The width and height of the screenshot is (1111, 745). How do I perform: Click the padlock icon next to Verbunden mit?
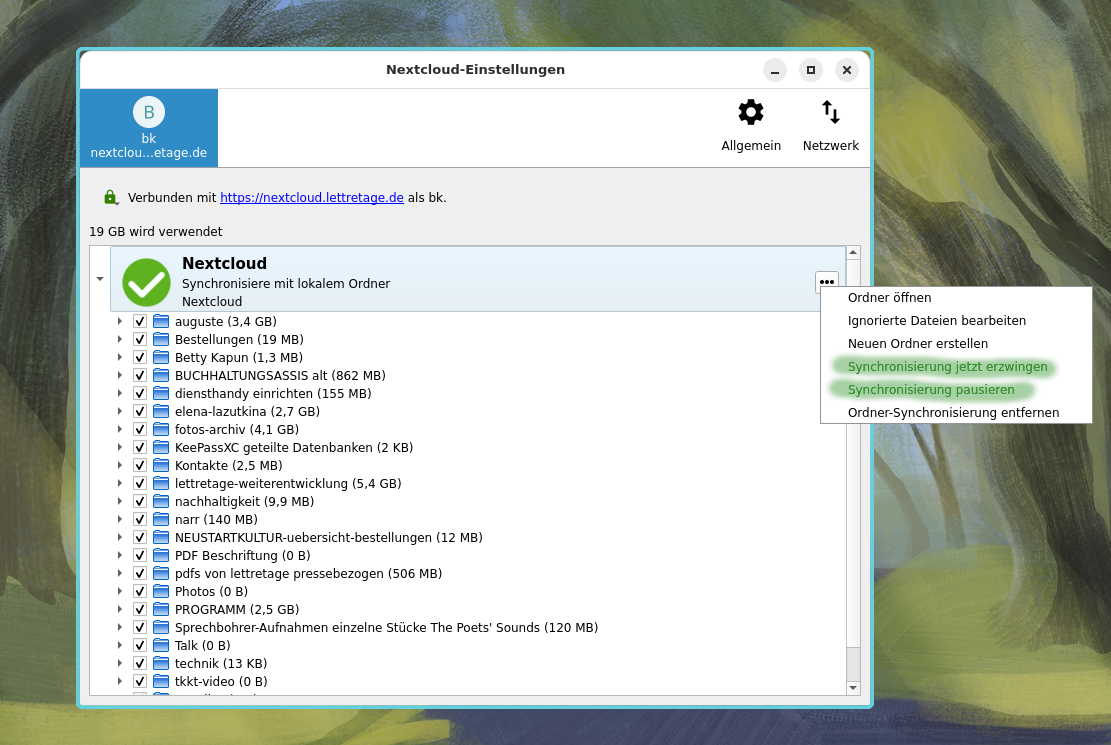[110, 197]
